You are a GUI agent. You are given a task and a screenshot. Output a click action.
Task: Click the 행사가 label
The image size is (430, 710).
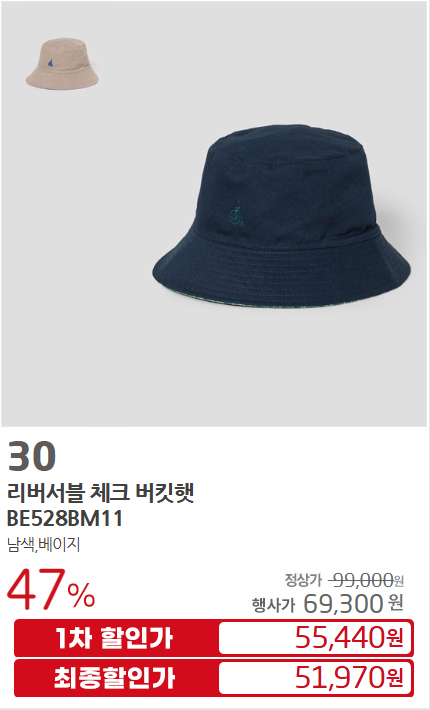(x=273, y=604)
